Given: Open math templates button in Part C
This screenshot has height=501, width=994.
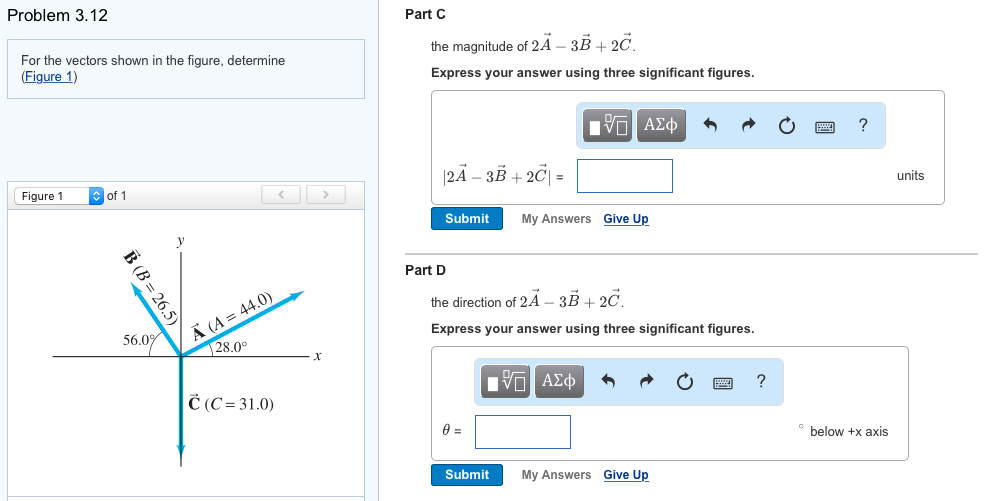Looking at the screenshot, I should [x=608, y=125].
